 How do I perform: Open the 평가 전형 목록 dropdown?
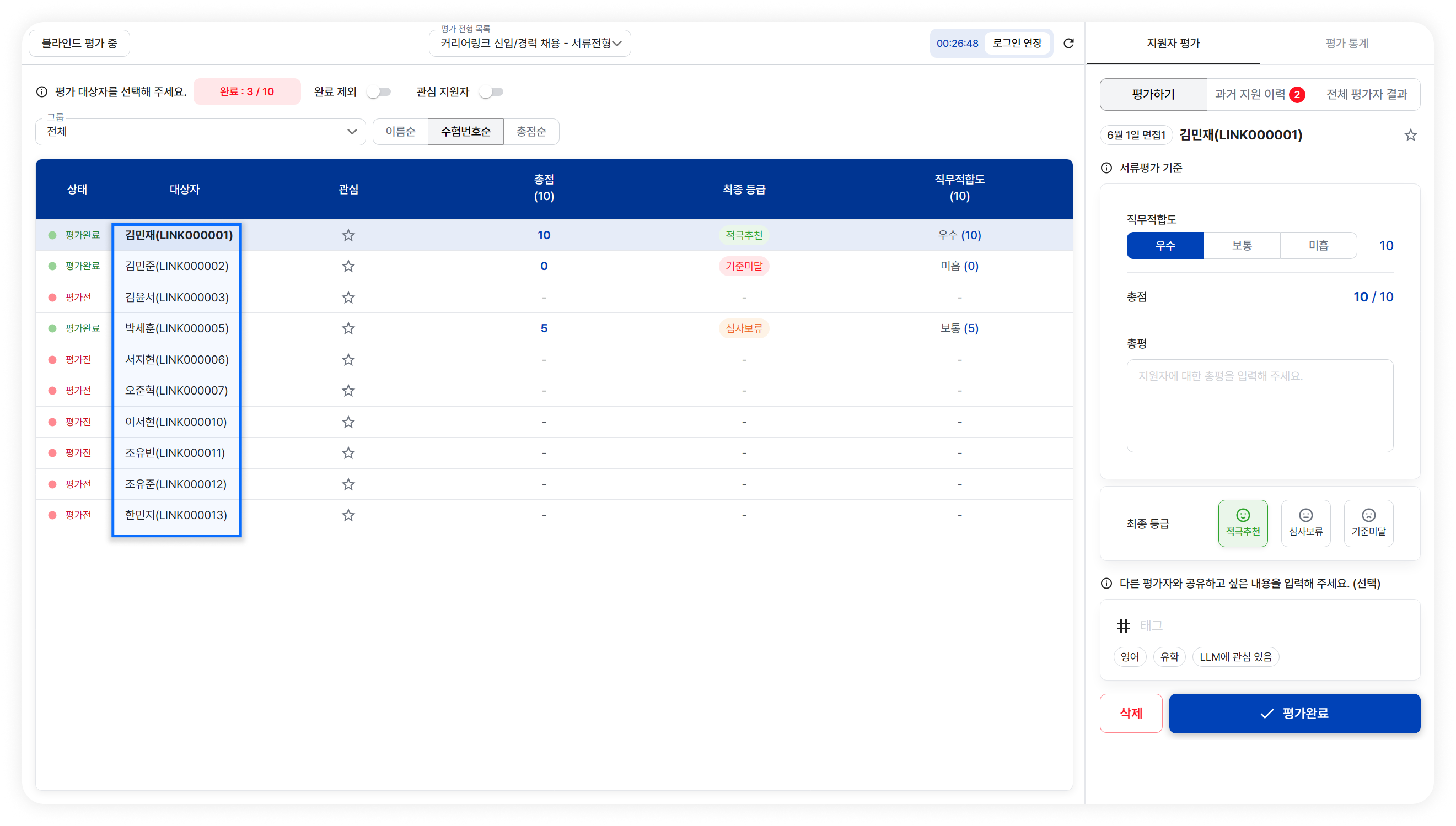(530, 43)
